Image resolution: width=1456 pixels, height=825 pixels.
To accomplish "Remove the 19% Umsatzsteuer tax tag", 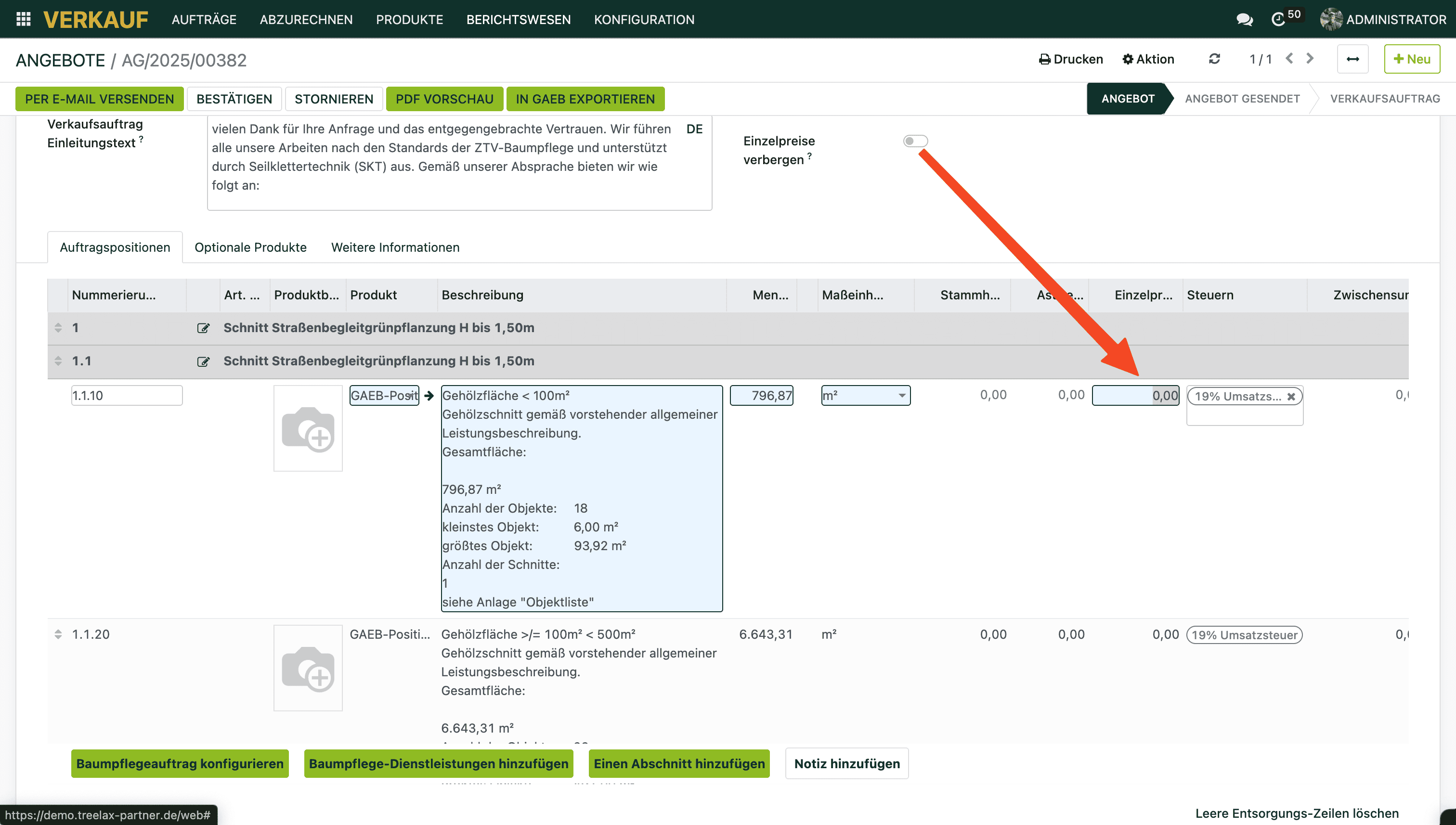I will click(1290, 397).
